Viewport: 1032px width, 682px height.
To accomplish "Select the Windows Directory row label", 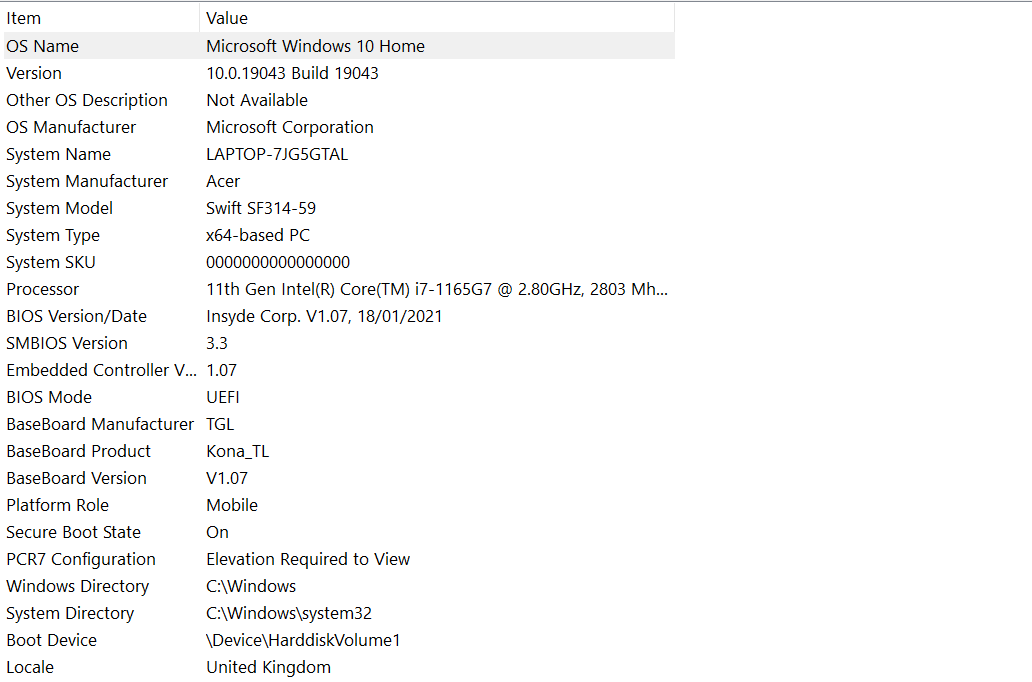I will tap(78, 586).
